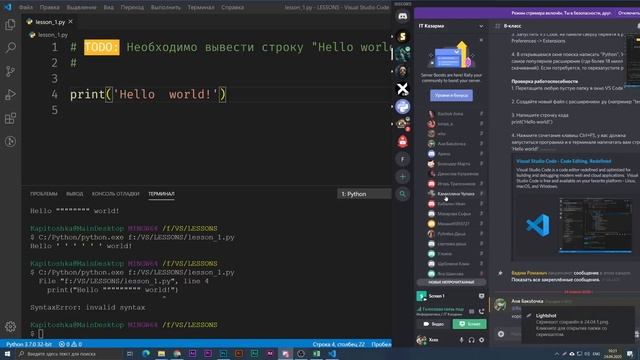Viewport: 640px width, 360px height.
Task: Click the green Screen share button in Discord
Action: tap(469, 324)
